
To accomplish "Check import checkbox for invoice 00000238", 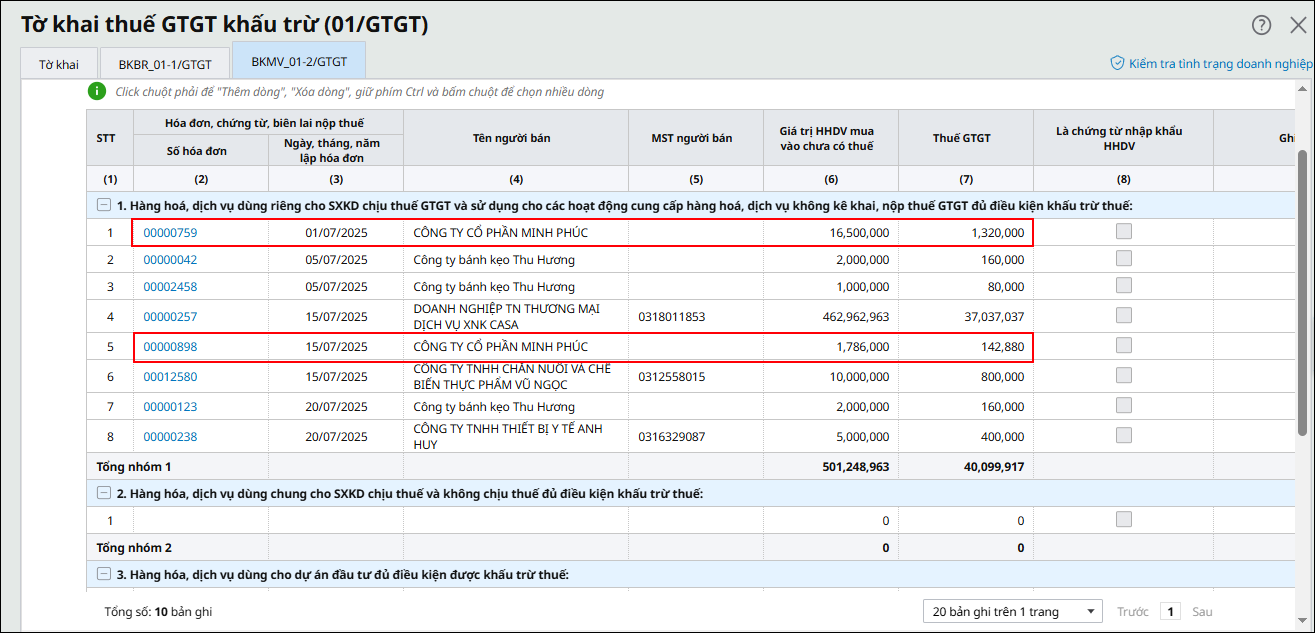I will click(x=1124, y=436).
